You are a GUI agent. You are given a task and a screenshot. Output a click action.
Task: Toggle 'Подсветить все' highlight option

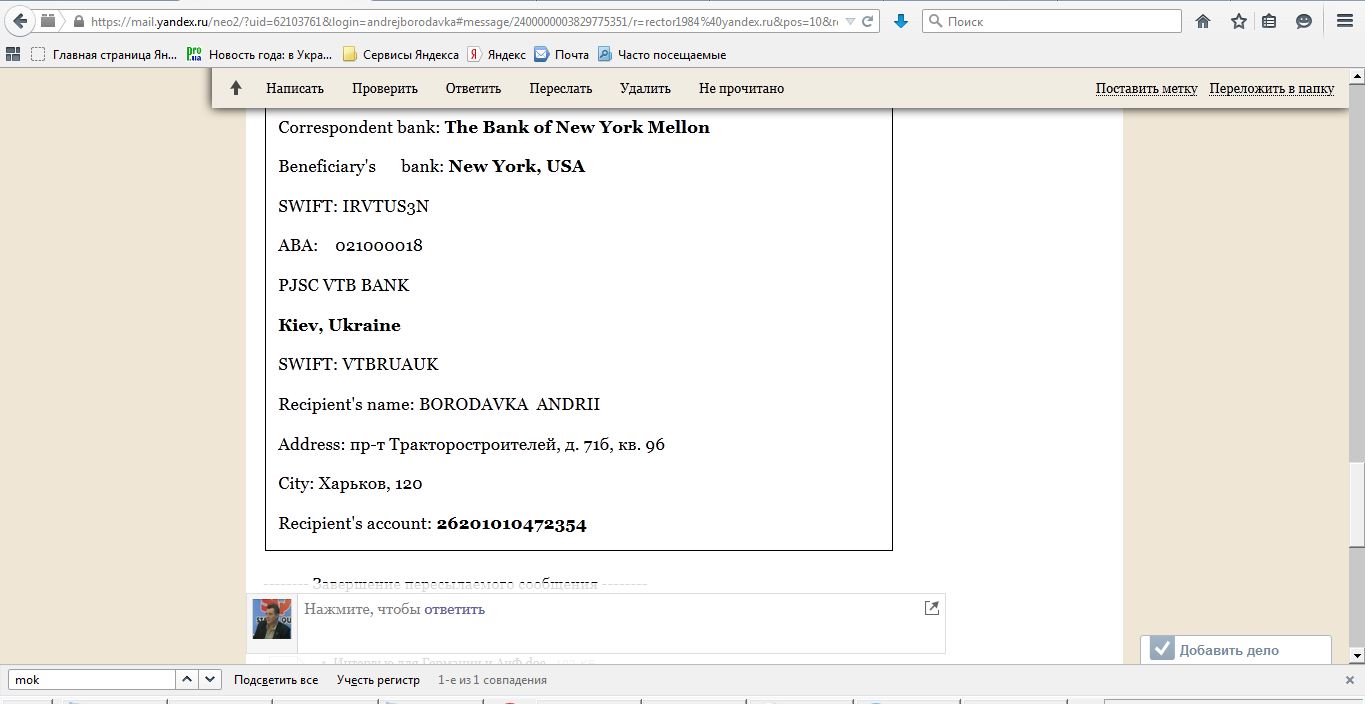coord(276,680)
